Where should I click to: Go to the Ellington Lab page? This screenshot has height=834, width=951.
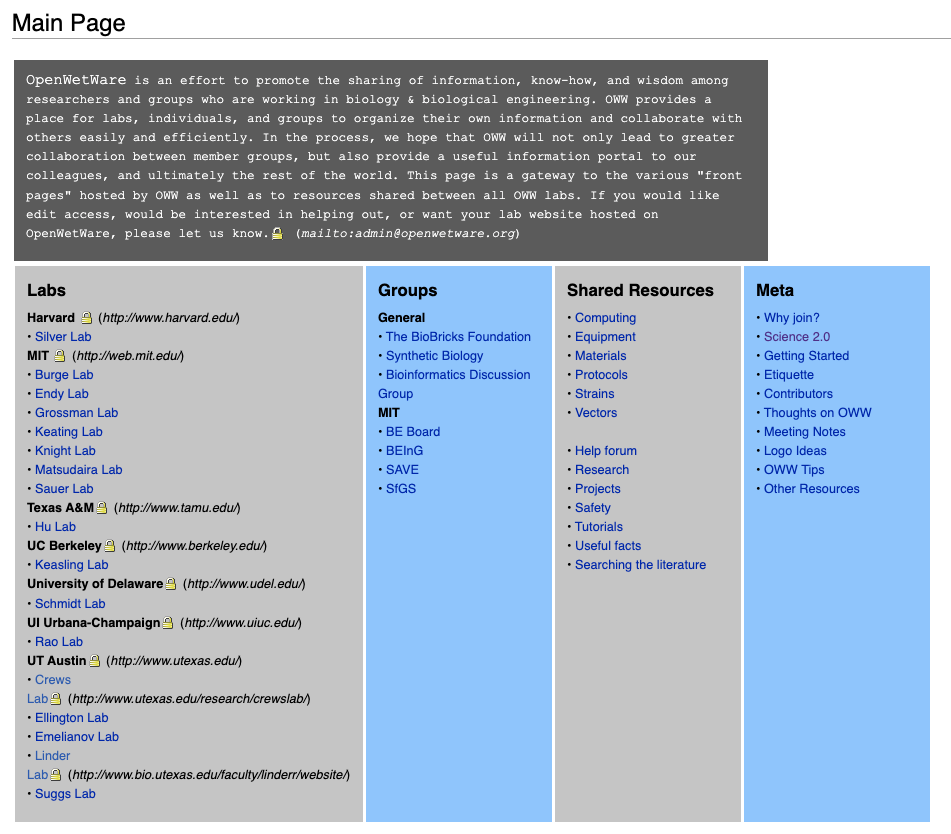72,718
